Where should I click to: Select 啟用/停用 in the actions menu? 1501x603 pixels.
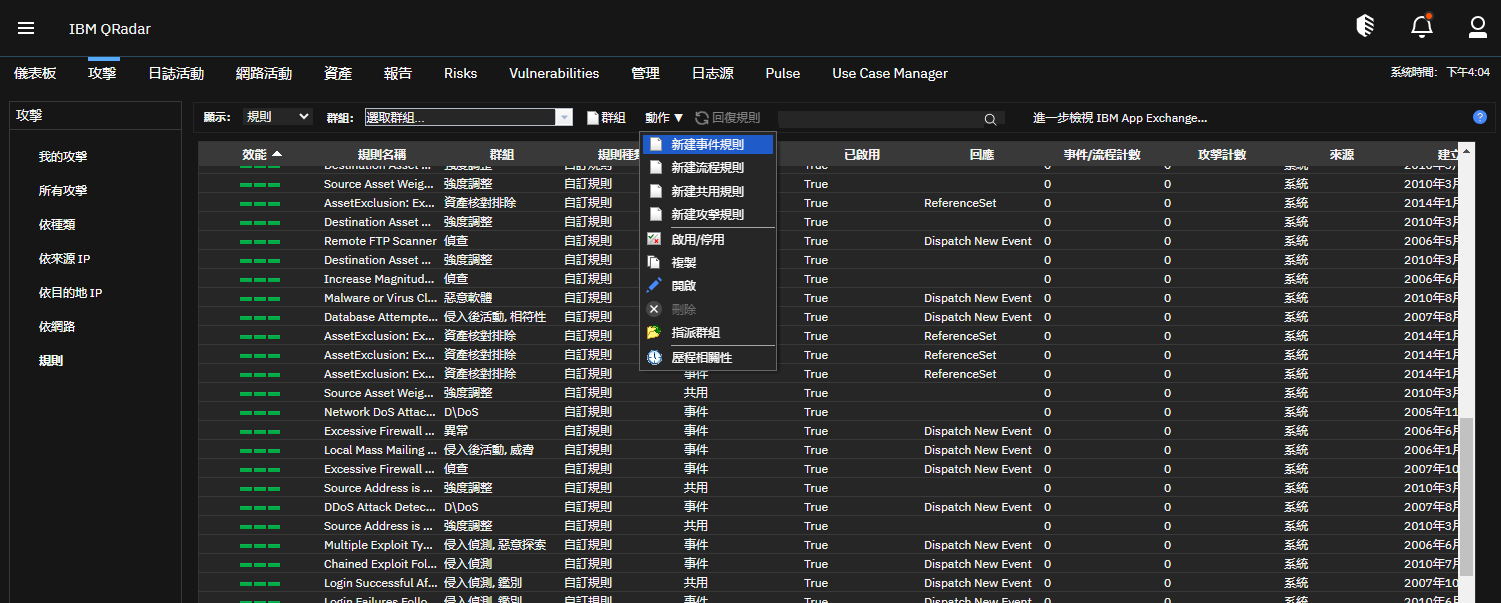coord(708,240)
